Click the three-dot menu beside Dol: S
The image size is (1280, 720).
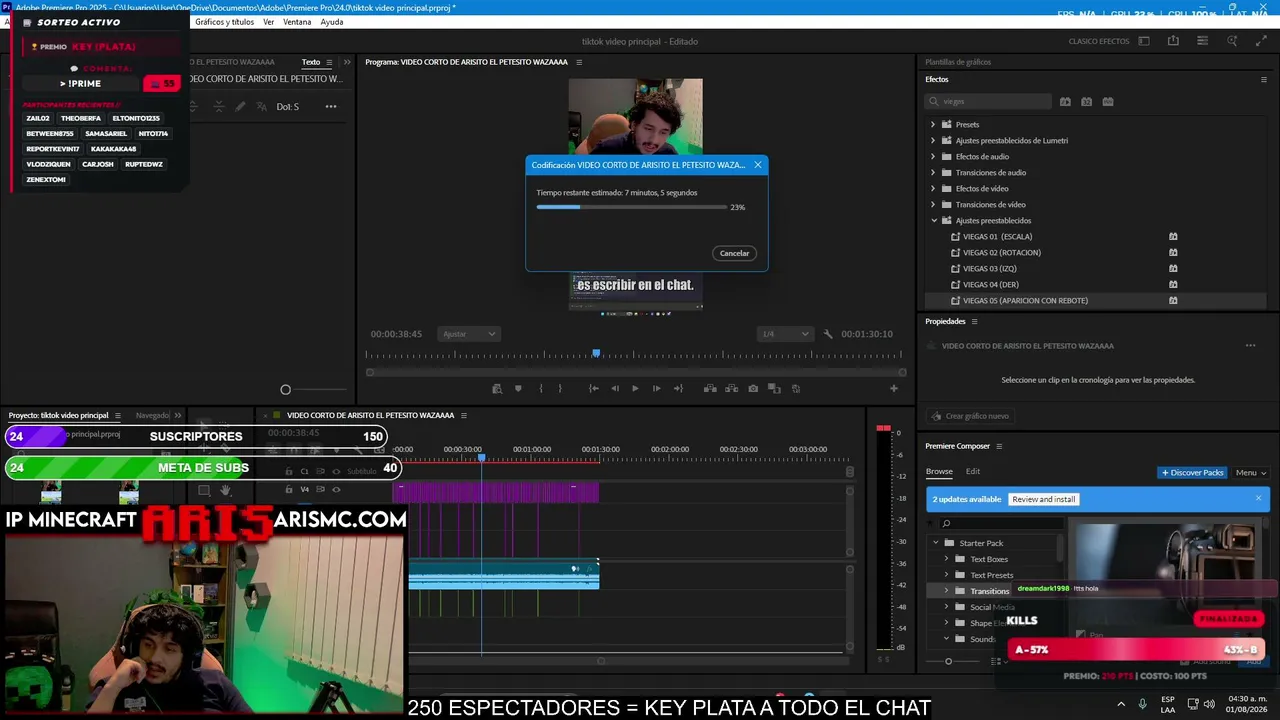click(331, 107)
